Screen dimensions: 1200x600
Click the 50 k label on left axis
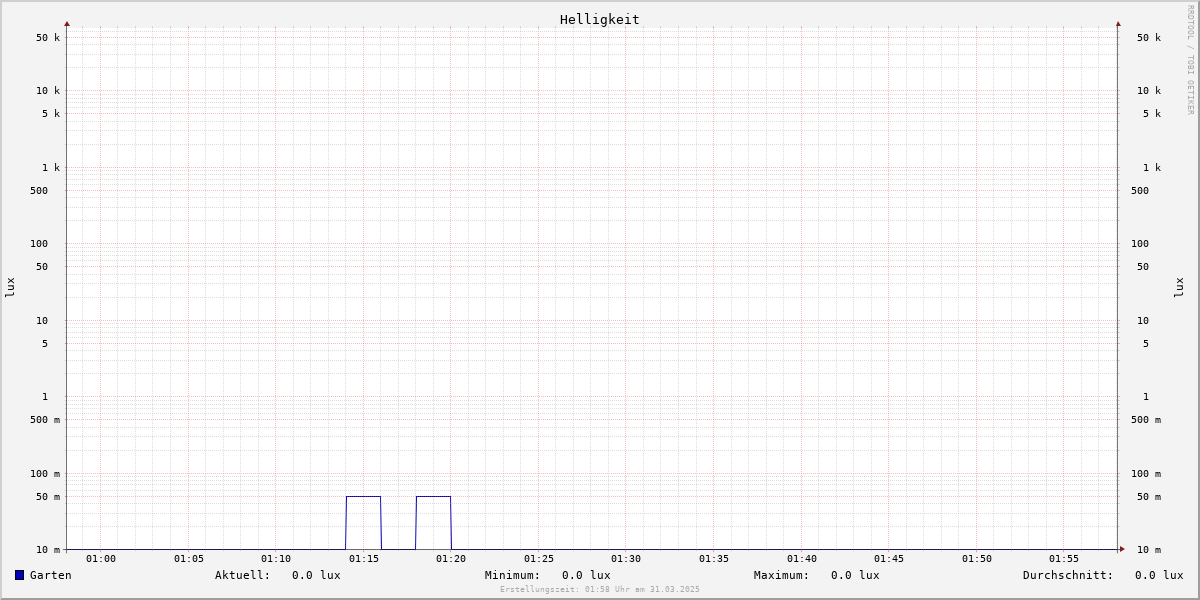(48, 38)
